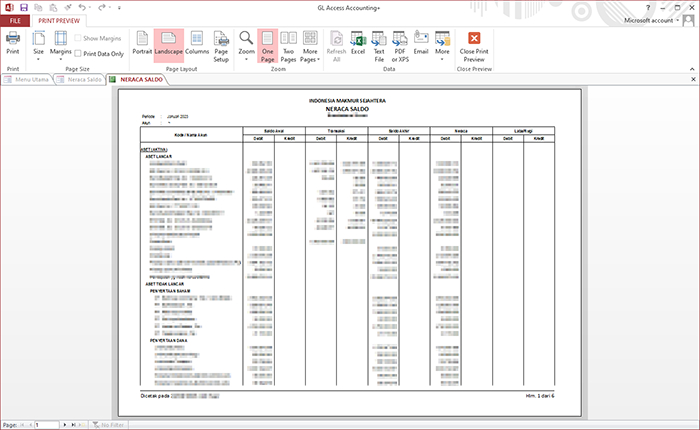Export report to Excel
This screenshot has width=700, height=430.
pyautogui.click(x=357, y=43)
